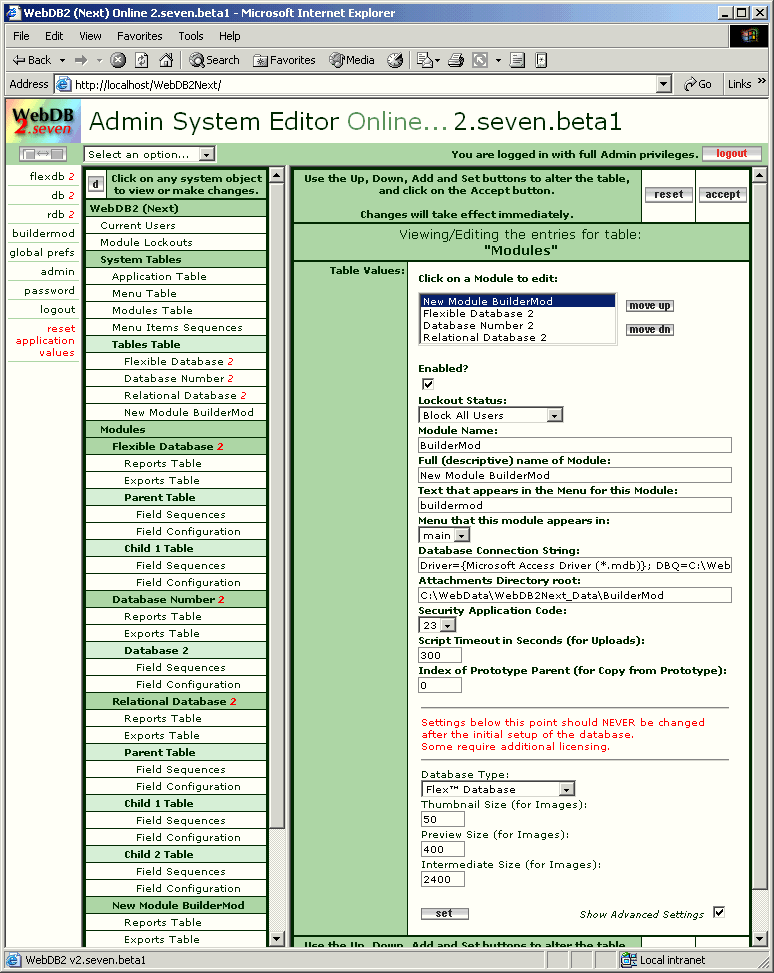This screenshot has width=774, height=973.
Task: Open 'Menu Items Sequences' in the tree
Action: click(176, 327)
